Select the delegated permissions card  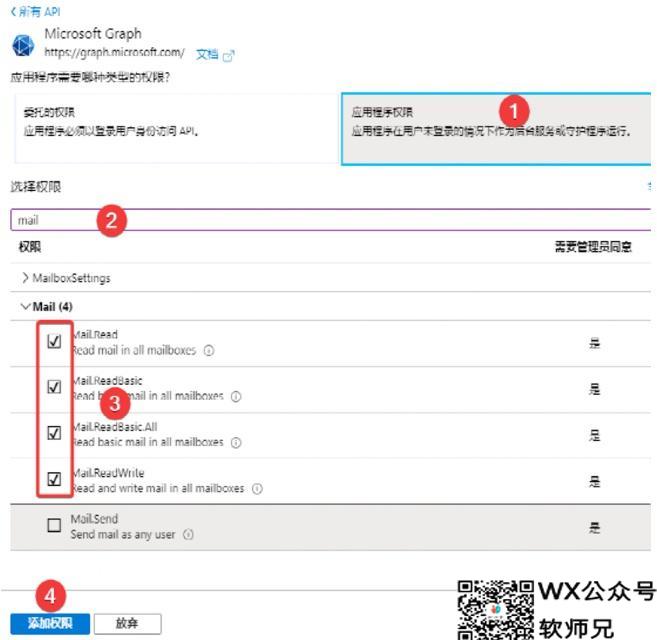[x=176, y=128]
